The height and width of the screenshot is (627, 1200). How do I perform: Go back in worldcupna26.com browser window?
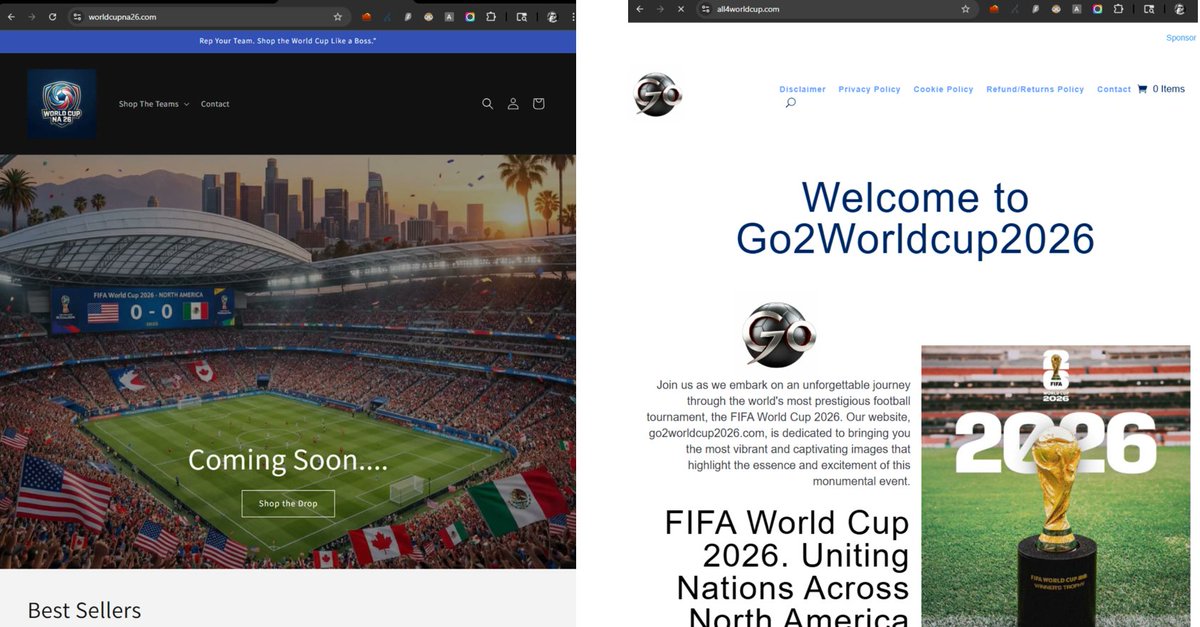11,17
